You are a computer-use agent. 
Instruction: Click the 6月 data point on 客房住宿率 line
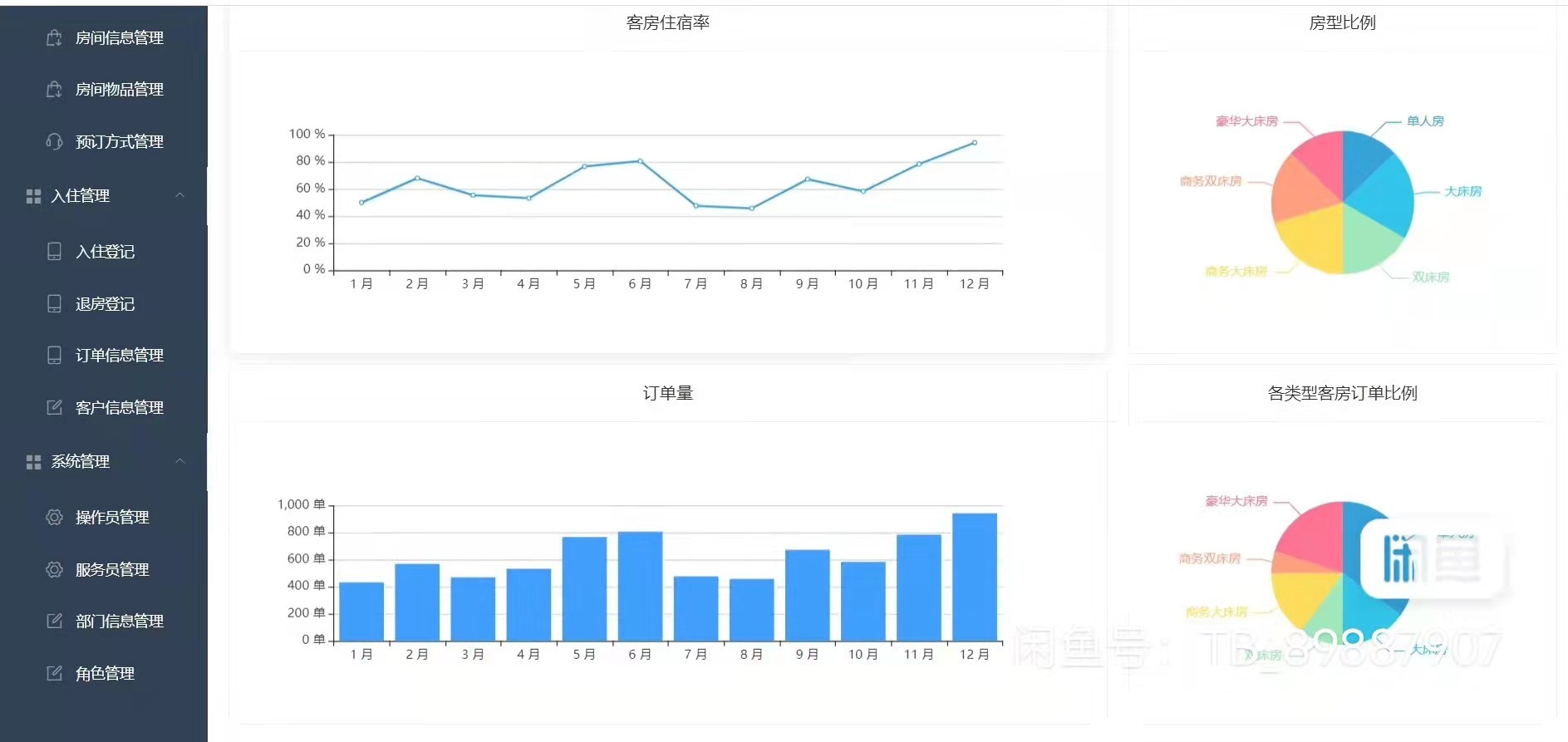[640, 161]
